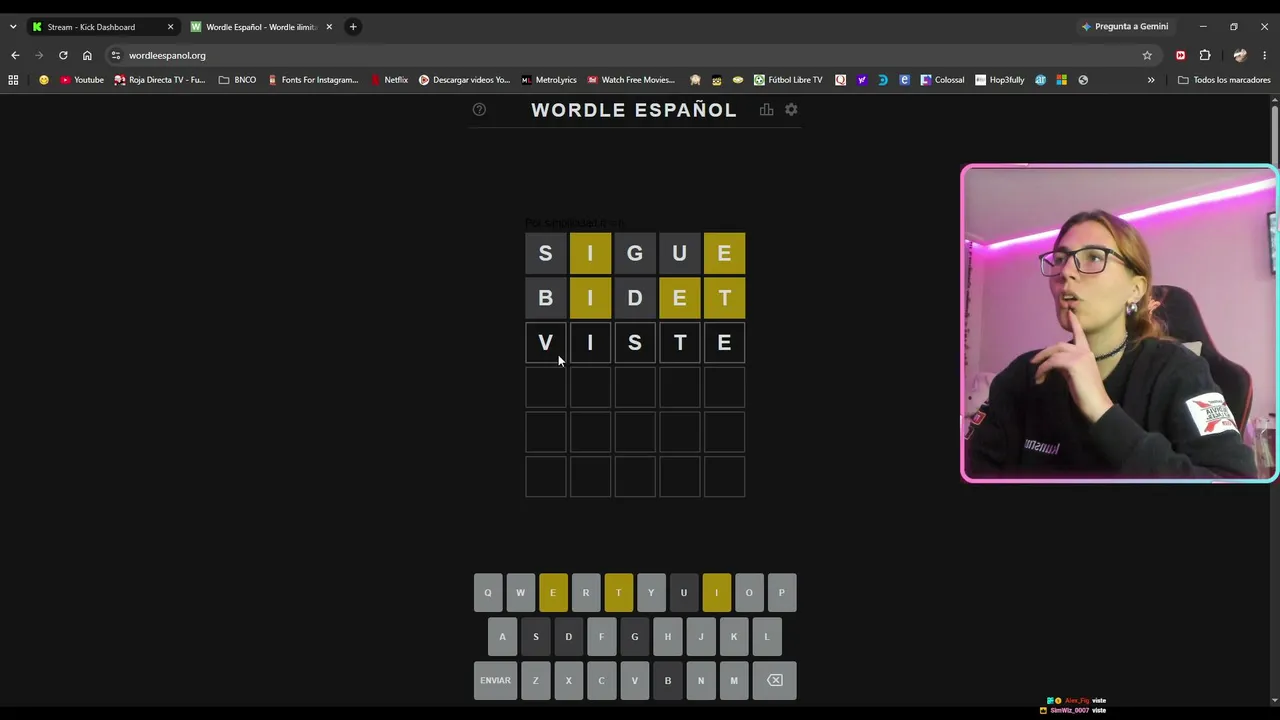1280x720 pixels.
Task: Click the dark U key on the keyboard
Action: [684, 593]
